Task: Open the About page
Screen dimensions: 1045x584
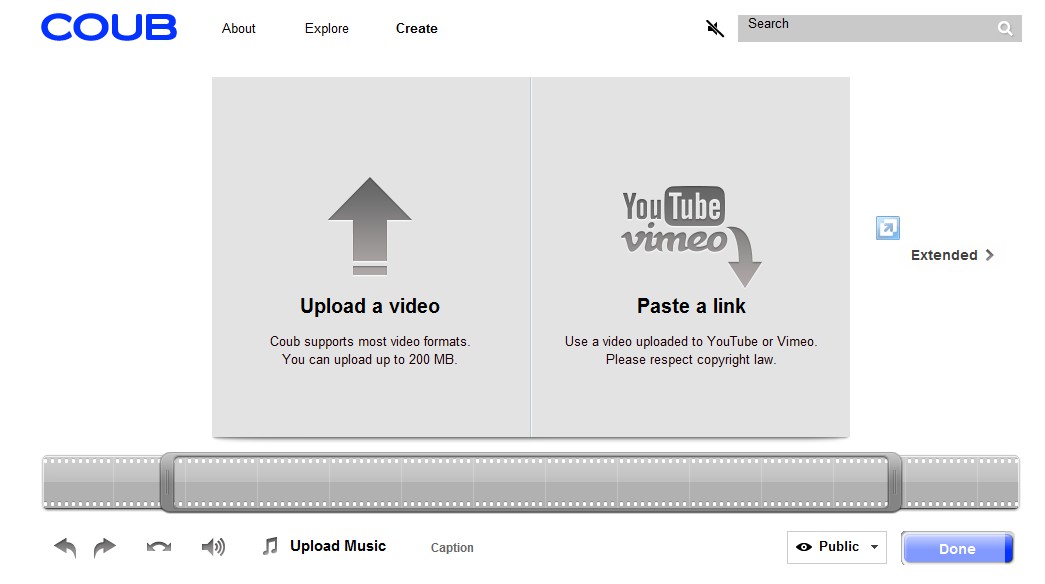Action: pos(239,29)
